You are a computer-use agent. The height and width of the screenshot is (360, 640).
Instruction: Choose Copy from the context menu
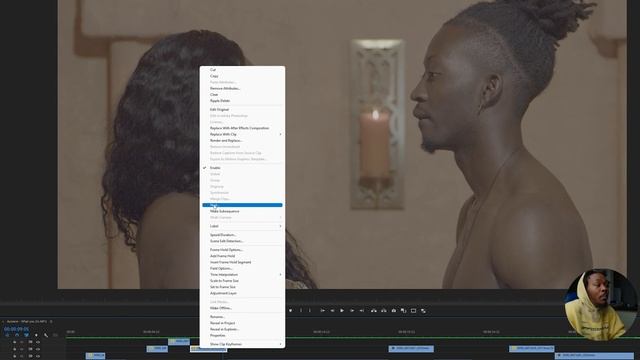coord(242,76)
